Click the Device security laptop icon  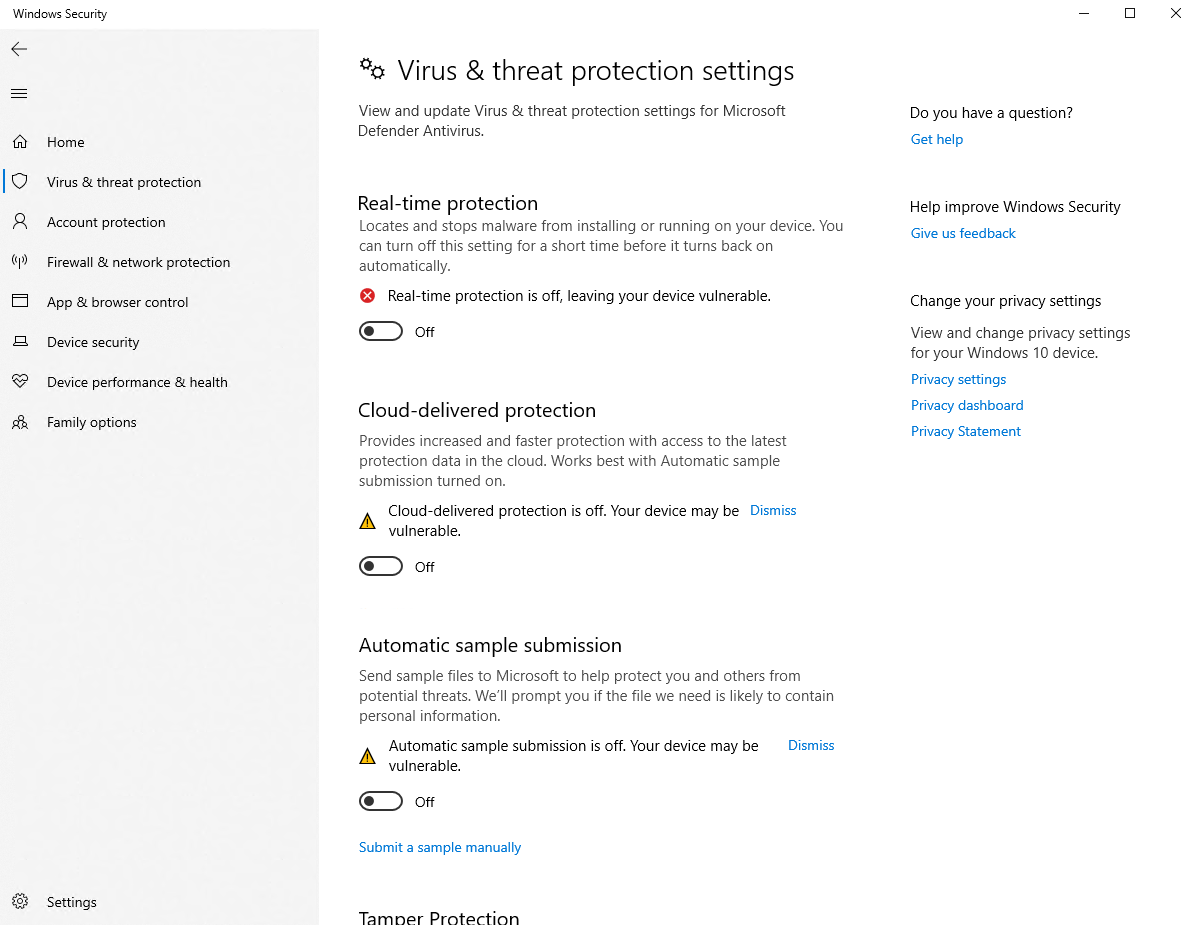20,342
